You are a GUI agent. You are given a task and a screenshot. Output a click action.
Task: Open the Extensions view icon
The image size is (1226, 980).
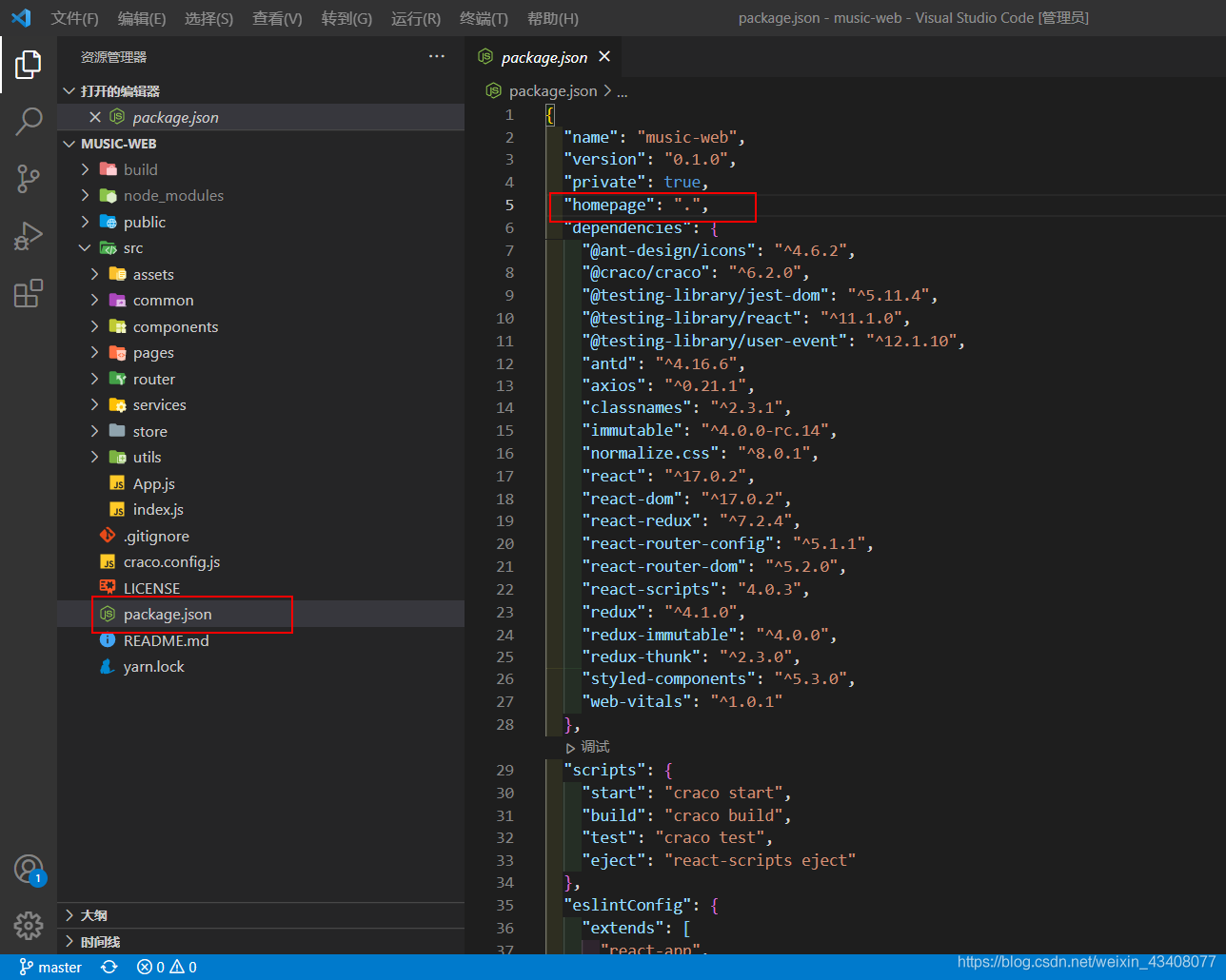[x=29, y=292]
